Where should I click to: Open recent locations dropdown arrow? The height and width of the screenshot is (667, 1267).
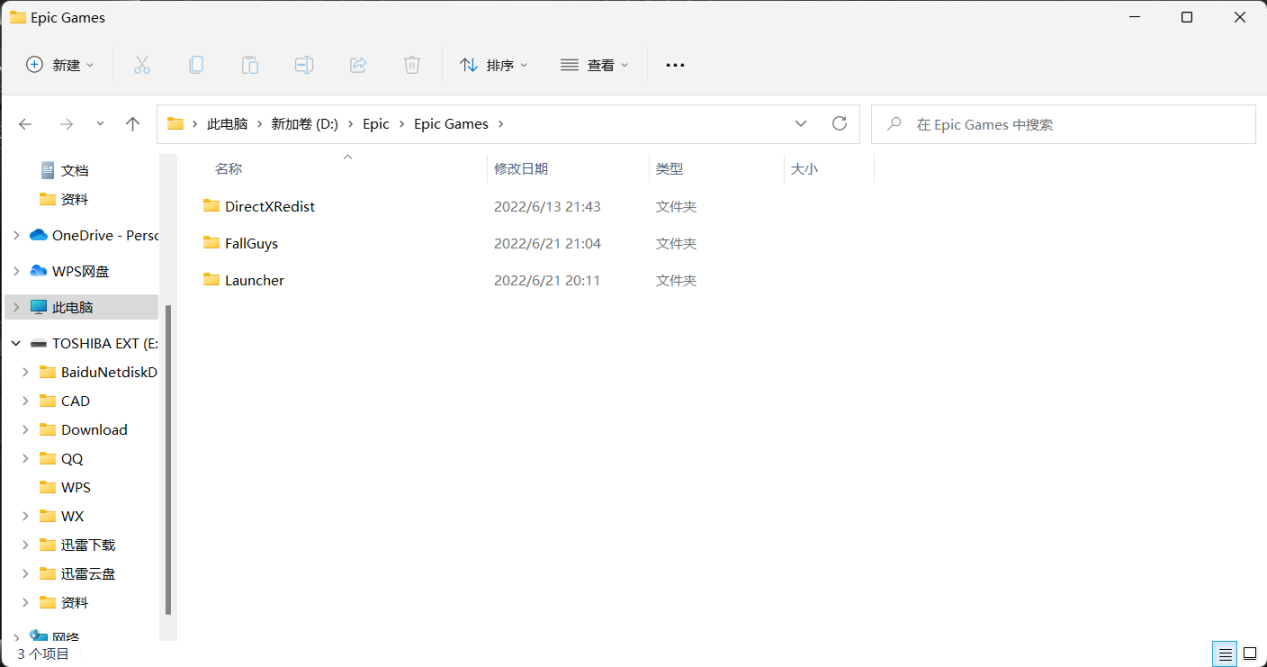coord(100,124)
